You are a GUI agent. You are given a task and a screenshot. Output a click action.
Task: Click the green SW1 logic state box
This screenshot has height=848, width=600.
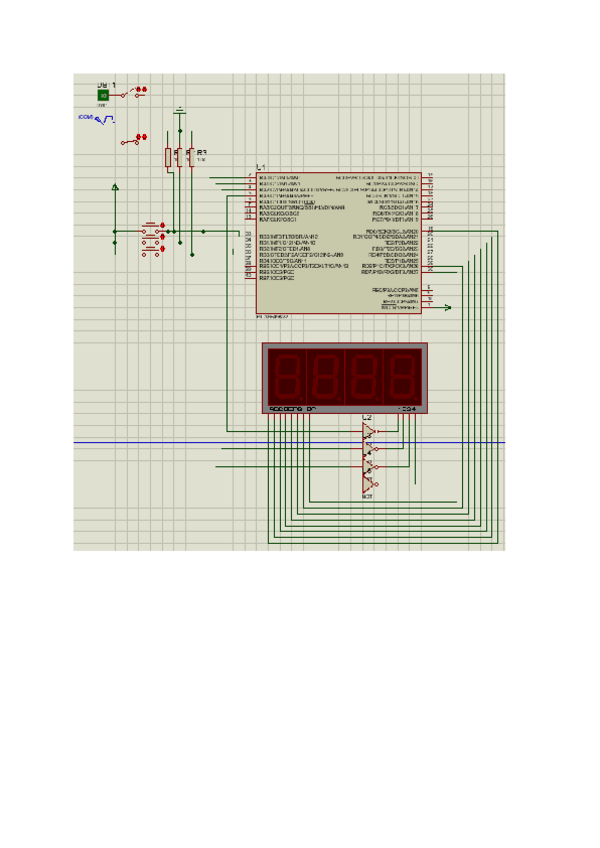(102, 96)
